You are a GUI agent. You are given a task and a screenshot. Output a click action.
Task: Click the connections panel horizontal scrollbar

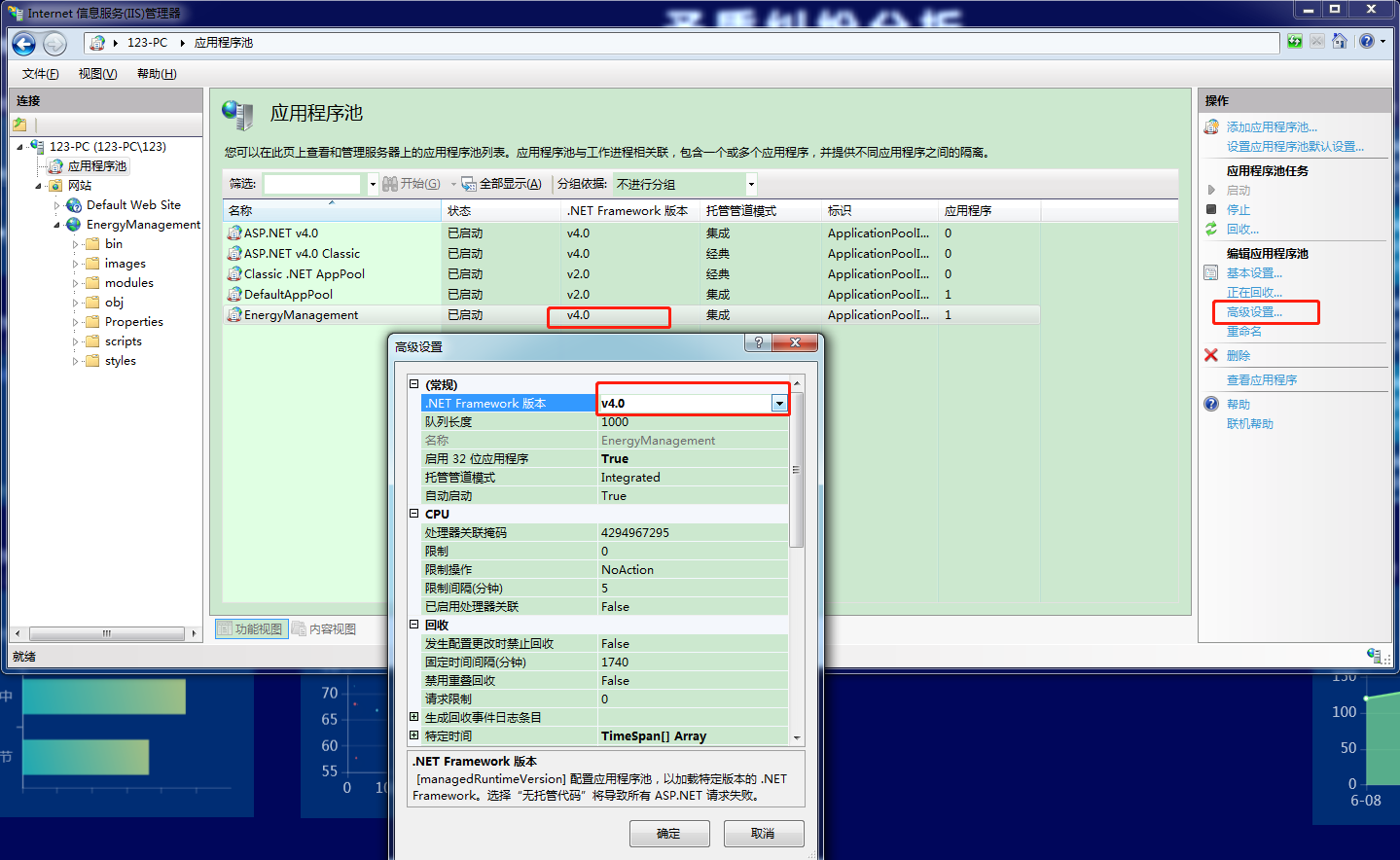click(106, 633)
